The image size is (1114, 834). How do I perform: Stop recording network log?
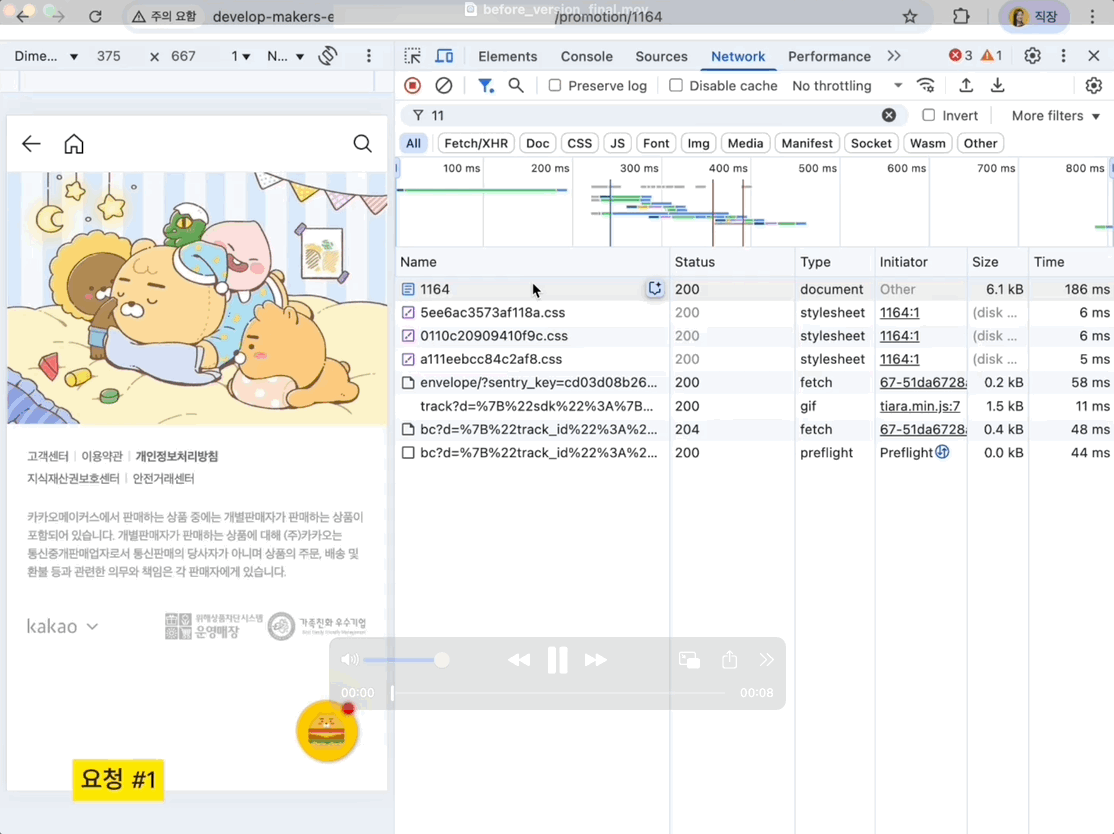point(412,86)
